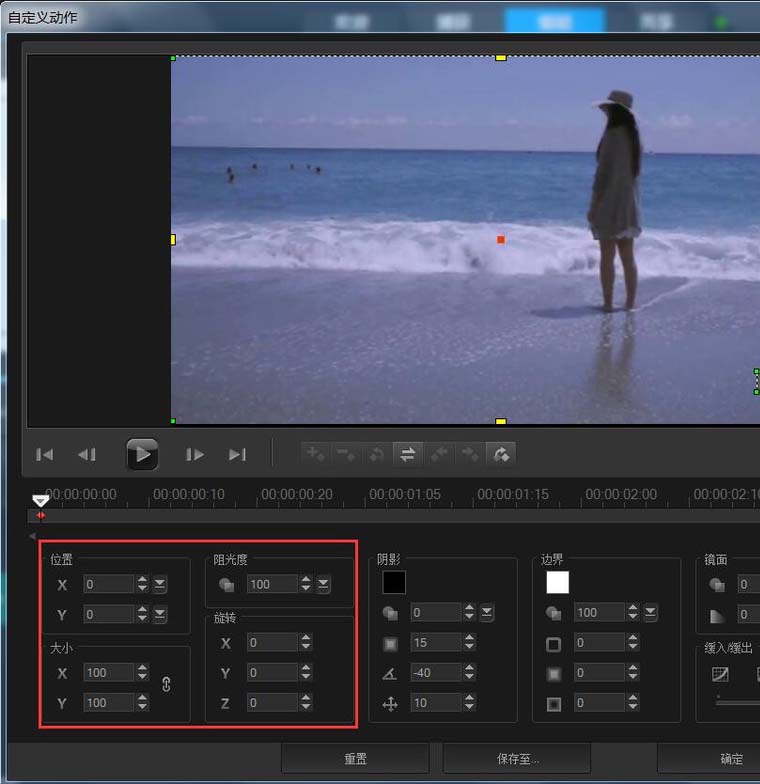Screen dimensions: 760x784
Task: Click the red center handle in preview
Action: (500, 240)
